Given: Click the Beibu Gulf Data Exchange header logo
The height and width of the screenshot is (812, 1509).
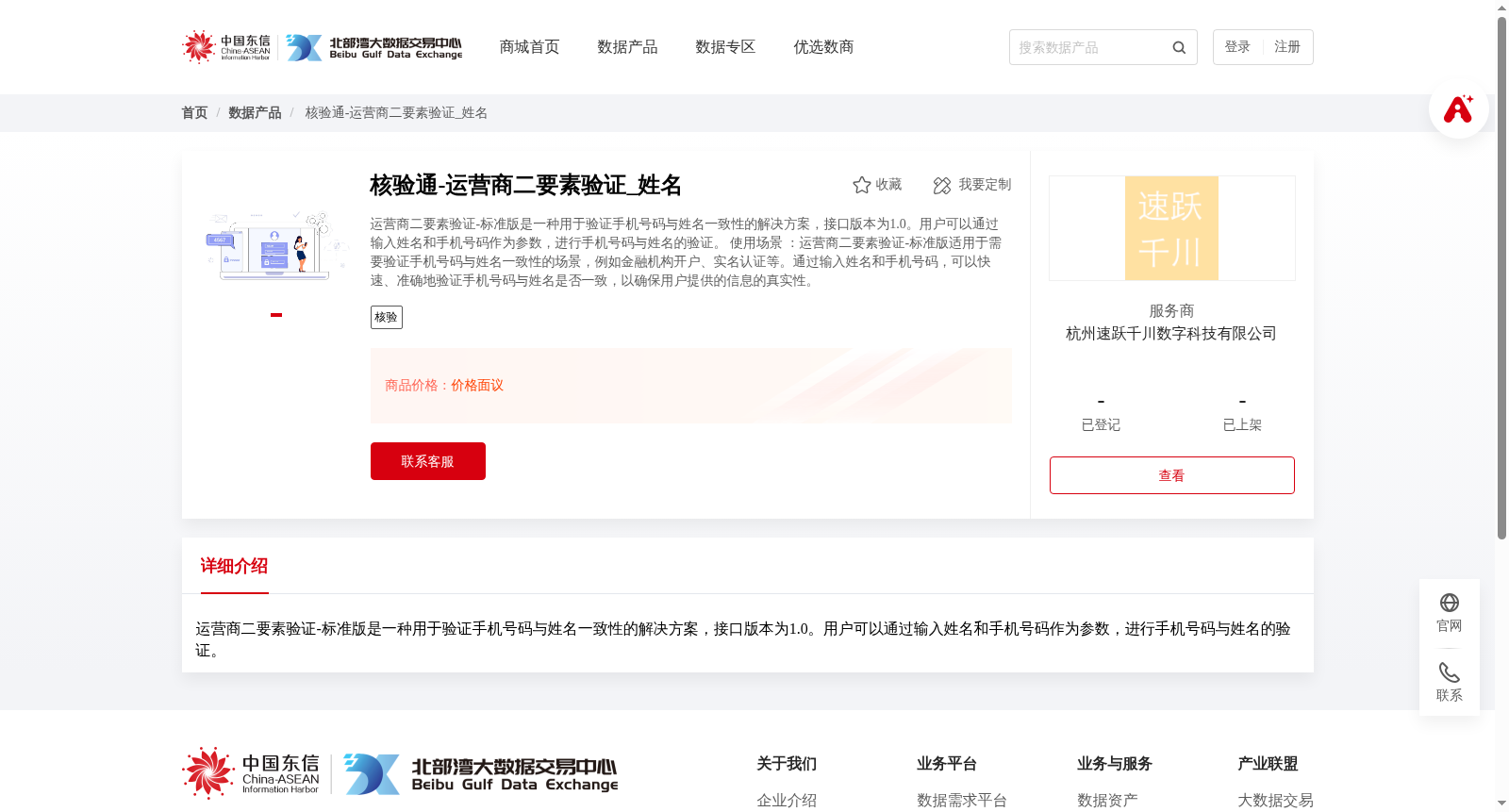Looking at the screenshot, I should coord(374,47).
